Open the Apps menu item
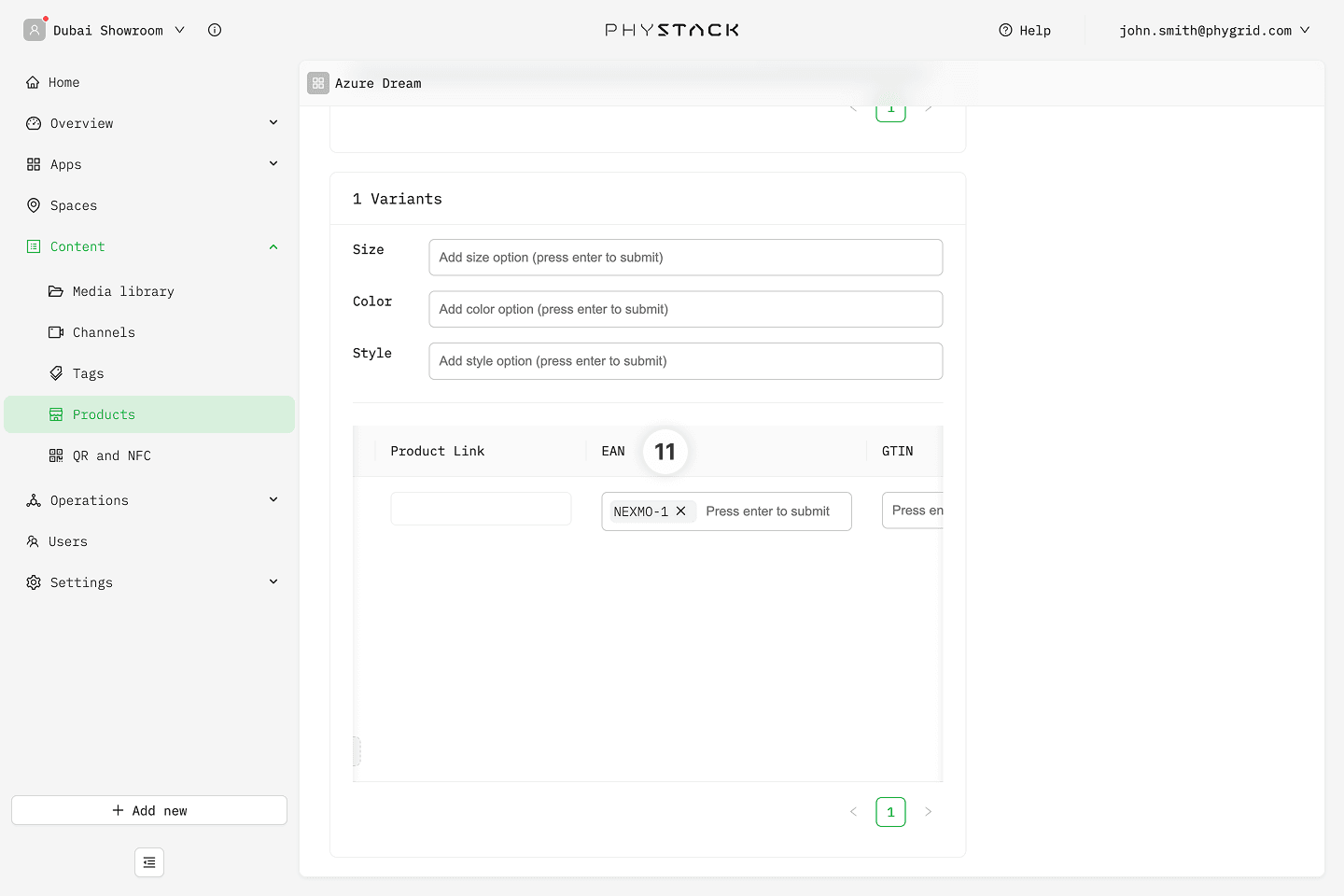 [x=149, y=164]
